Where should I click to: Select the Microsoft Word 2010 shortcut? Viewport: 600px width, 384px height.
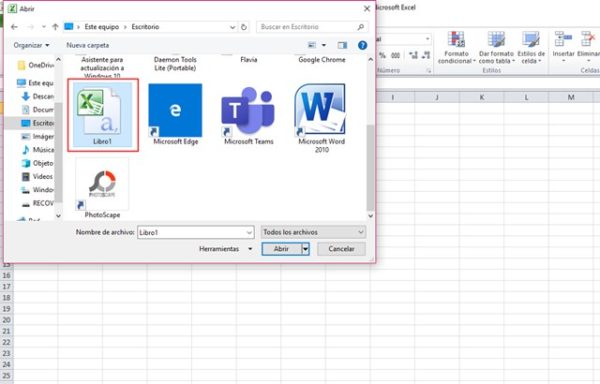(321, 118)
